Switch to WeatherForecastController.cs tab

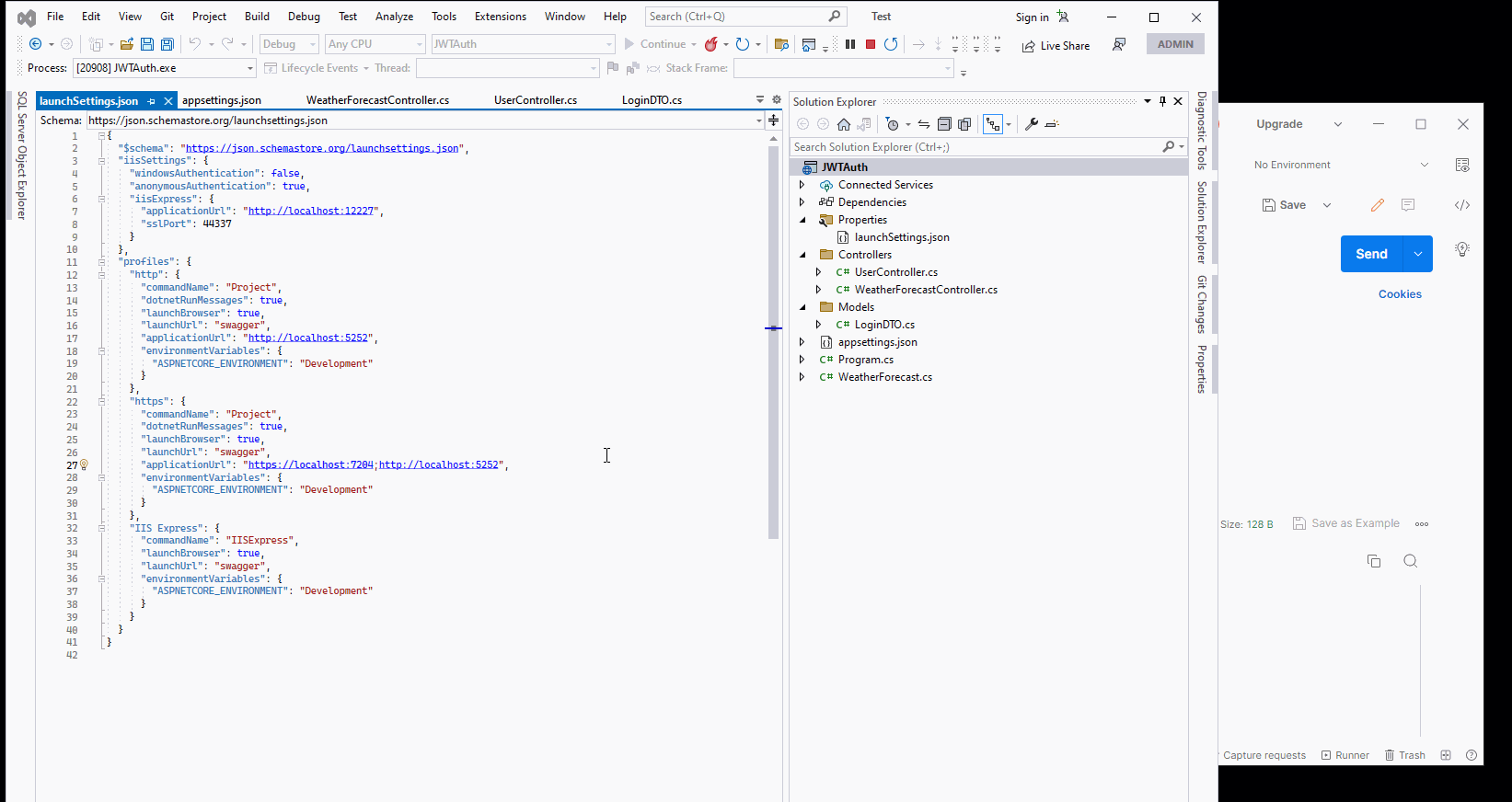377,100
